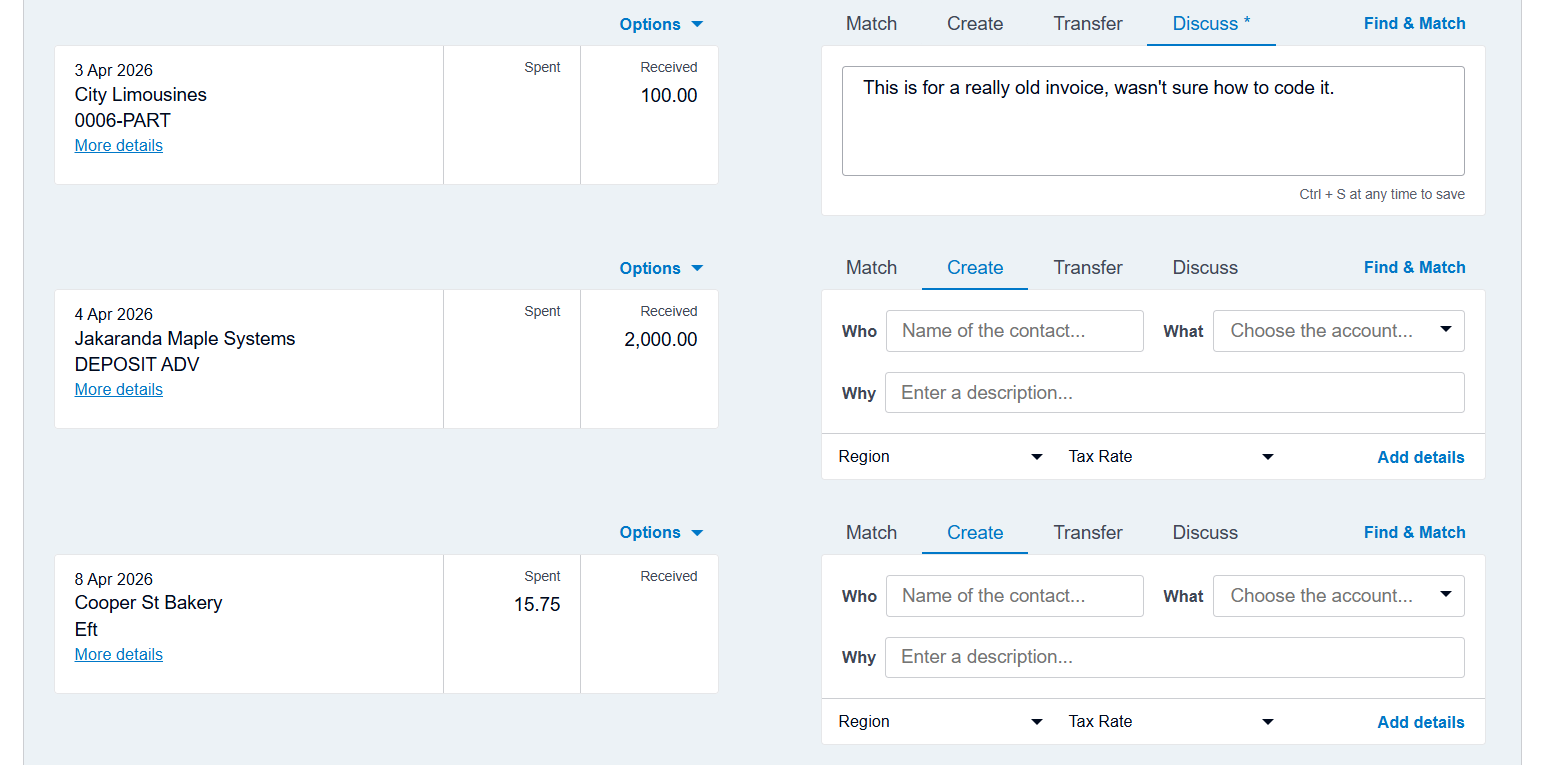
Task: Open Discuss tab for Cooper St Bakery
Action: pos(1205,533)
